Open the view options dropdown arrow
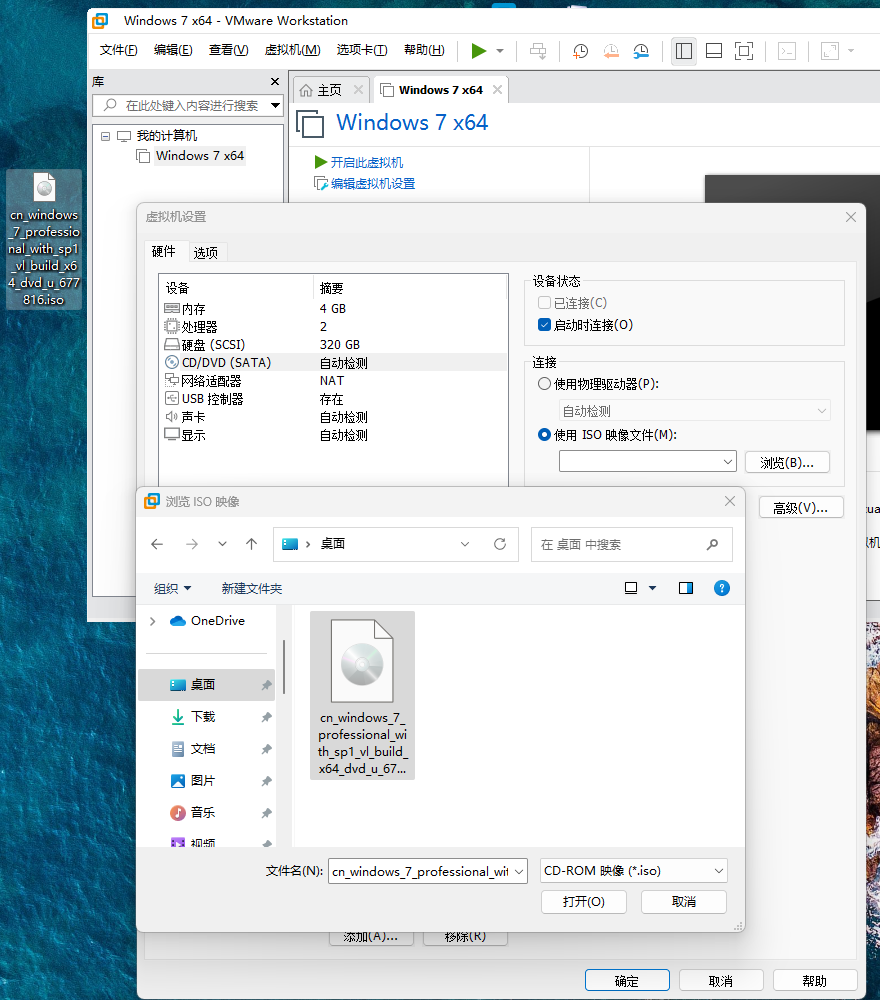Image resolution: width=880 pixels, height=1000 pixels. coord(652,588)
